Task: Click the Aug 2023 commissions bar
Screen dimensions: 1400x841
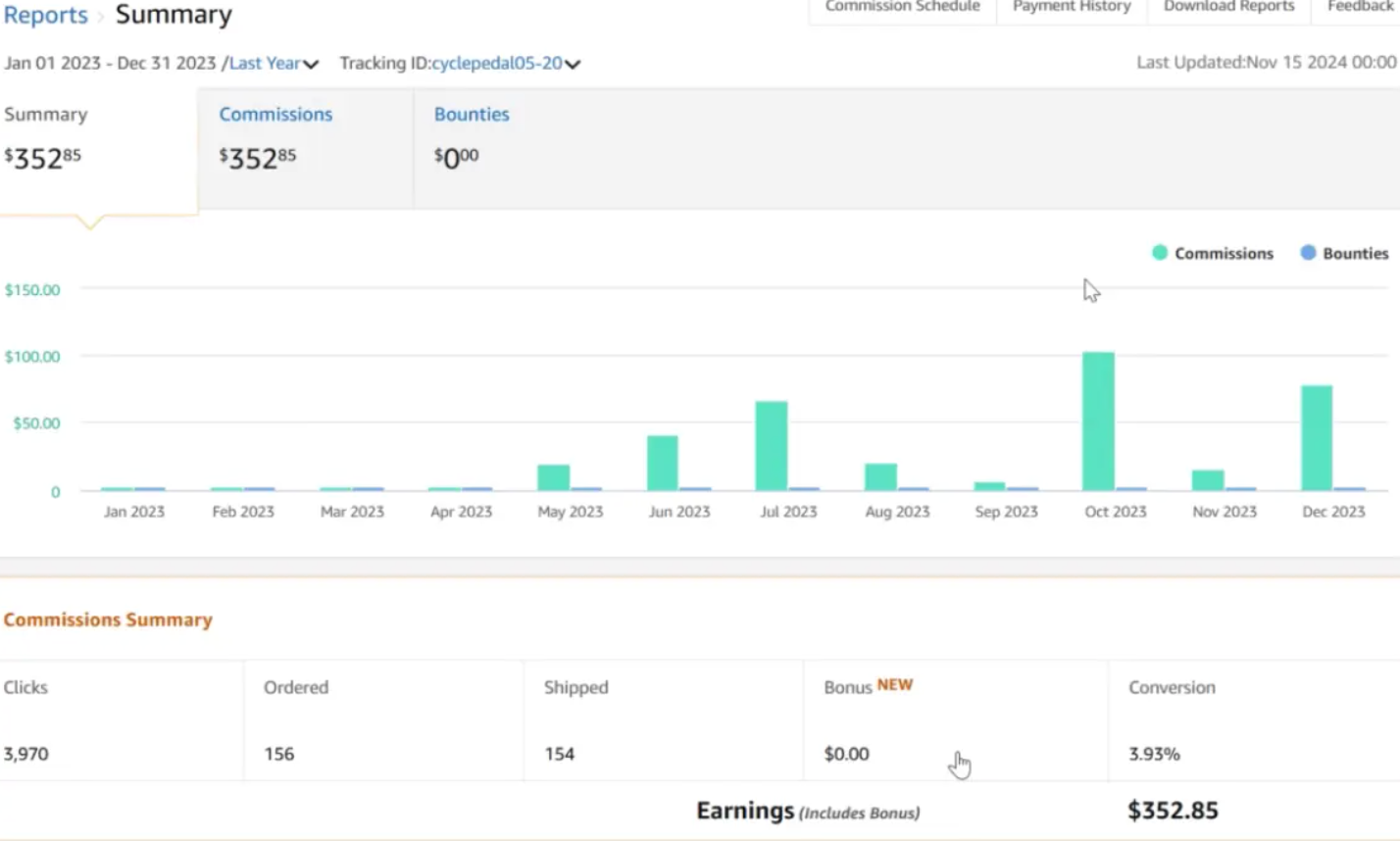Action: 880,476
